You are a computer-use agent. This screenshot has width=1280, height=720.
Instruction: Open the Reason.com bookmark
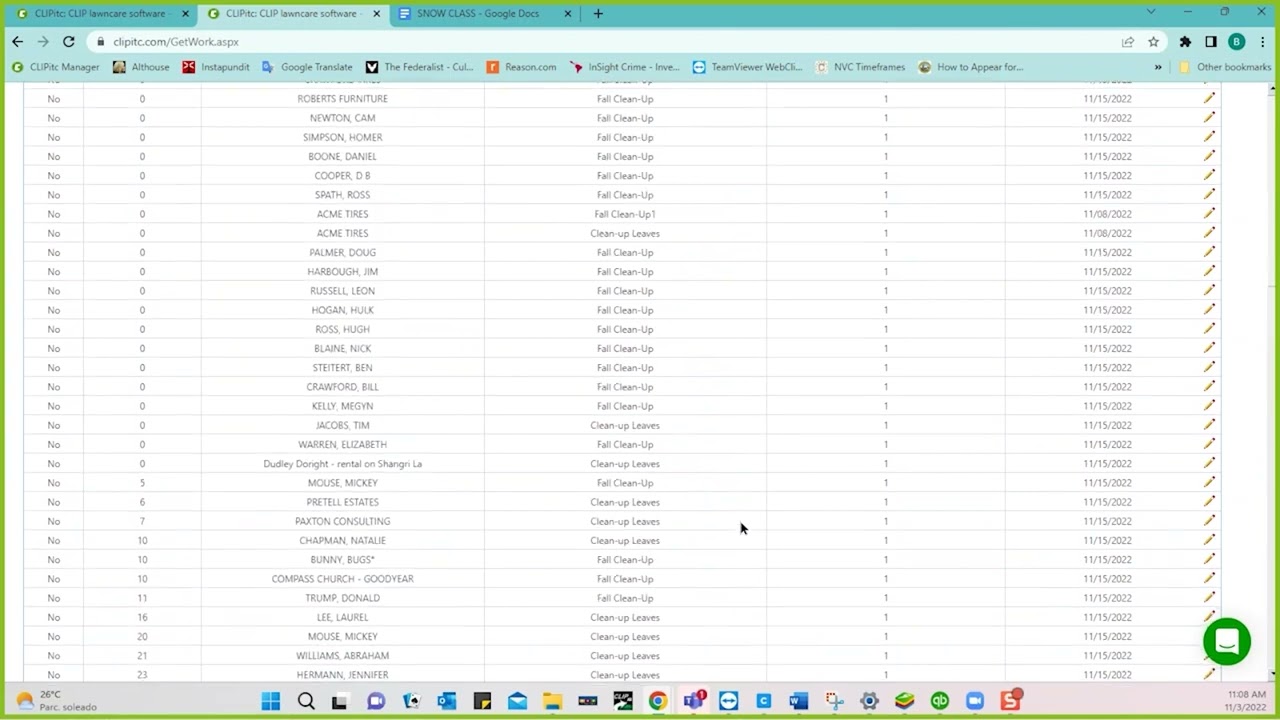(521, 67)
